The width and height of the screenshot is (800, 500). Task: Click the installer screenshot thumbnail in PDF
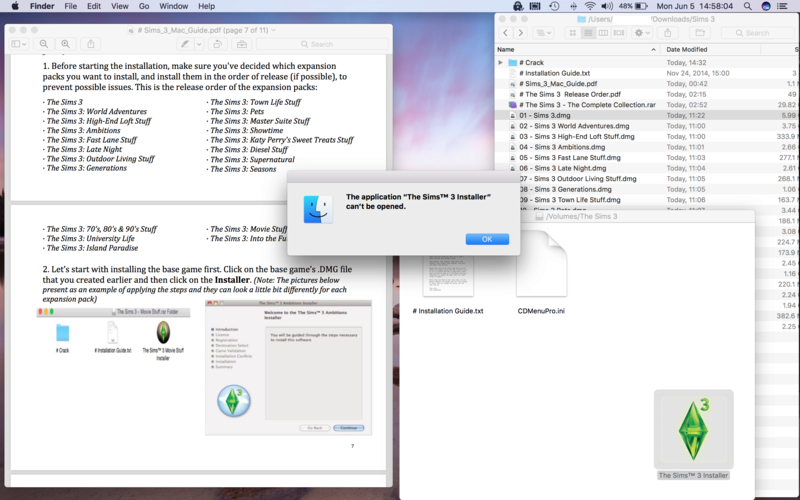(x=288, y=367)
